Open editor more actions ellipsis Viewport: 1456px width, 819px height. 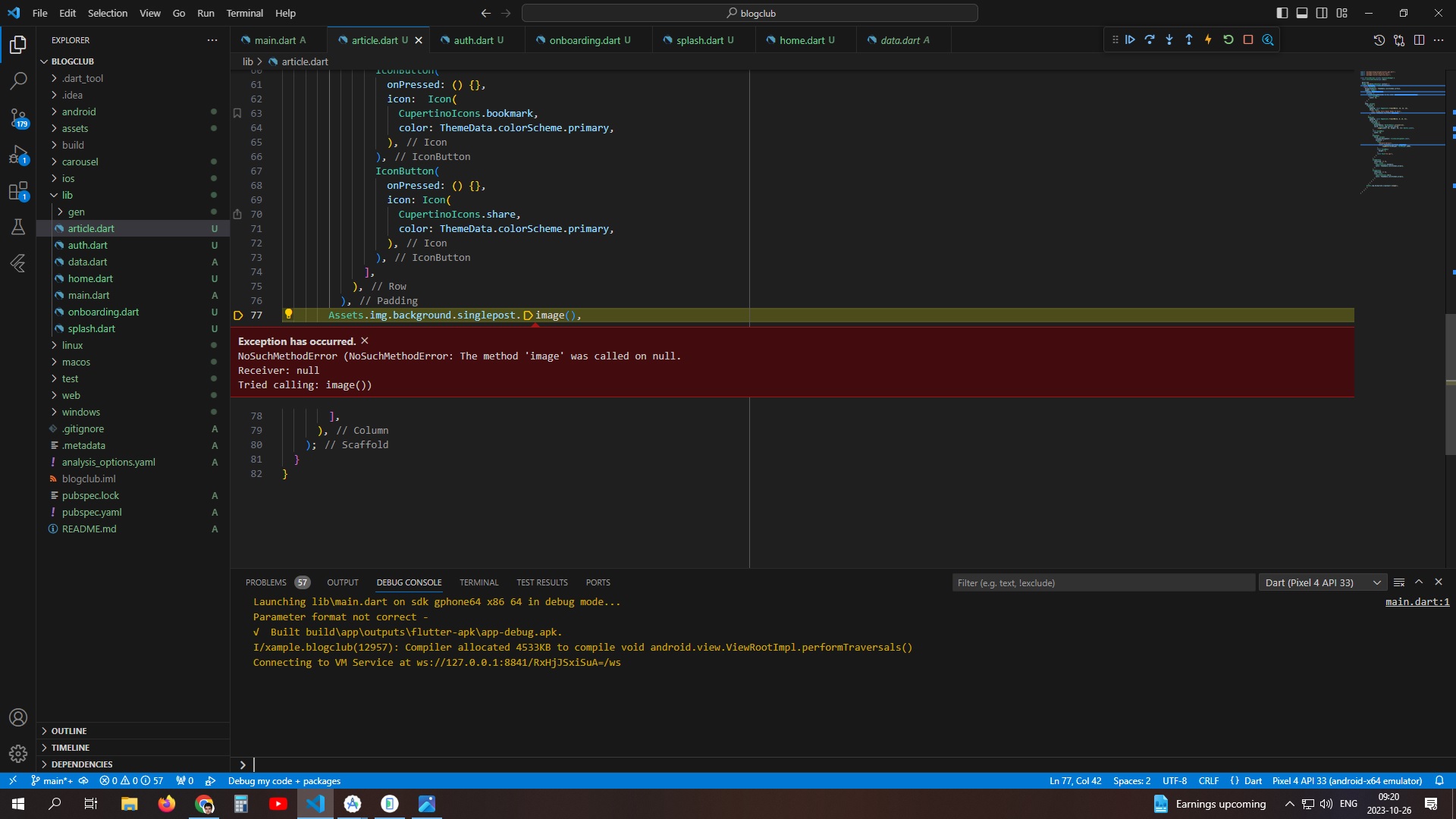1439,40
